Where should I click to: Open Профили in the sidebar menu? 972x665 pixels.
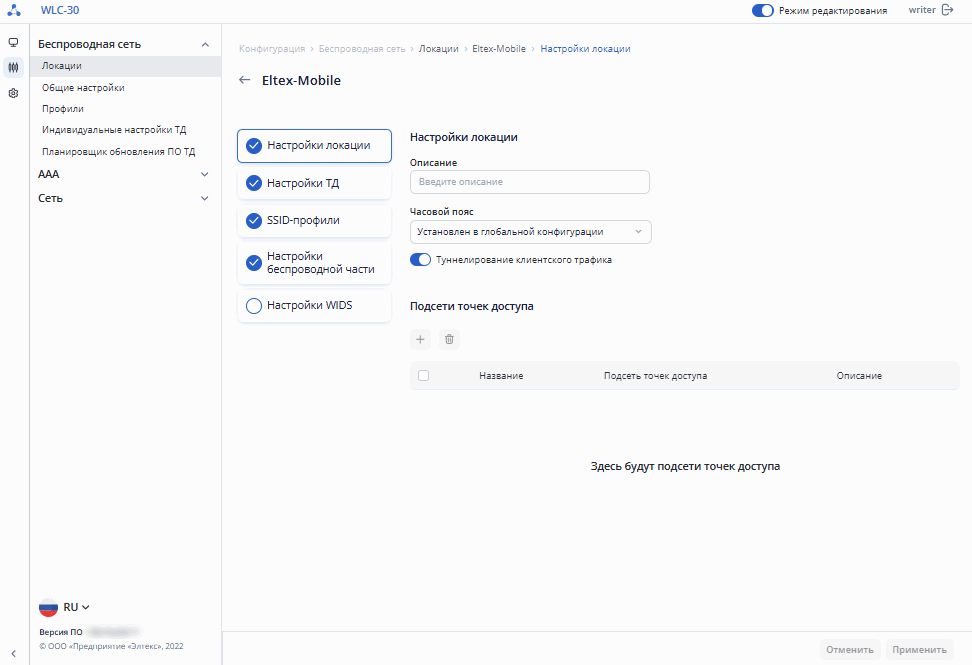tap(63, 108)
